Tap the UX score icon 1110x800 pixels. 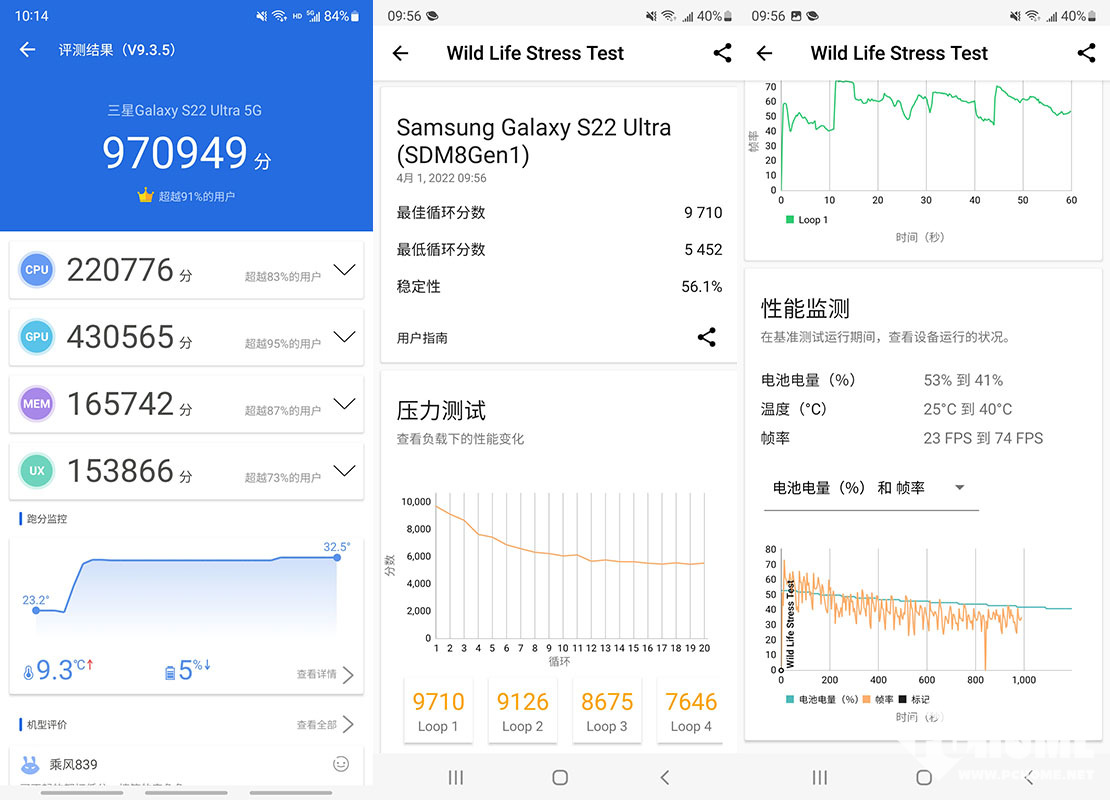[37, 471]
